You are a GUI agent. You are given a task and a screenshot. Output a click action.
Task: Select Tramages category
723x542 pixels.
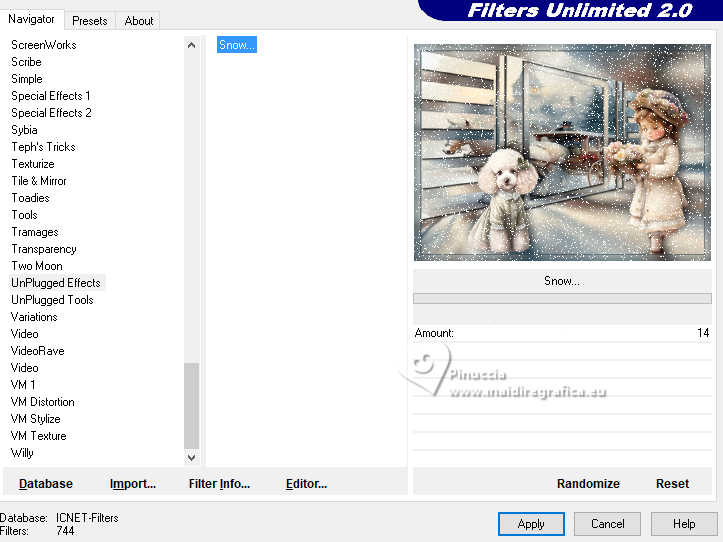point(35,232)
